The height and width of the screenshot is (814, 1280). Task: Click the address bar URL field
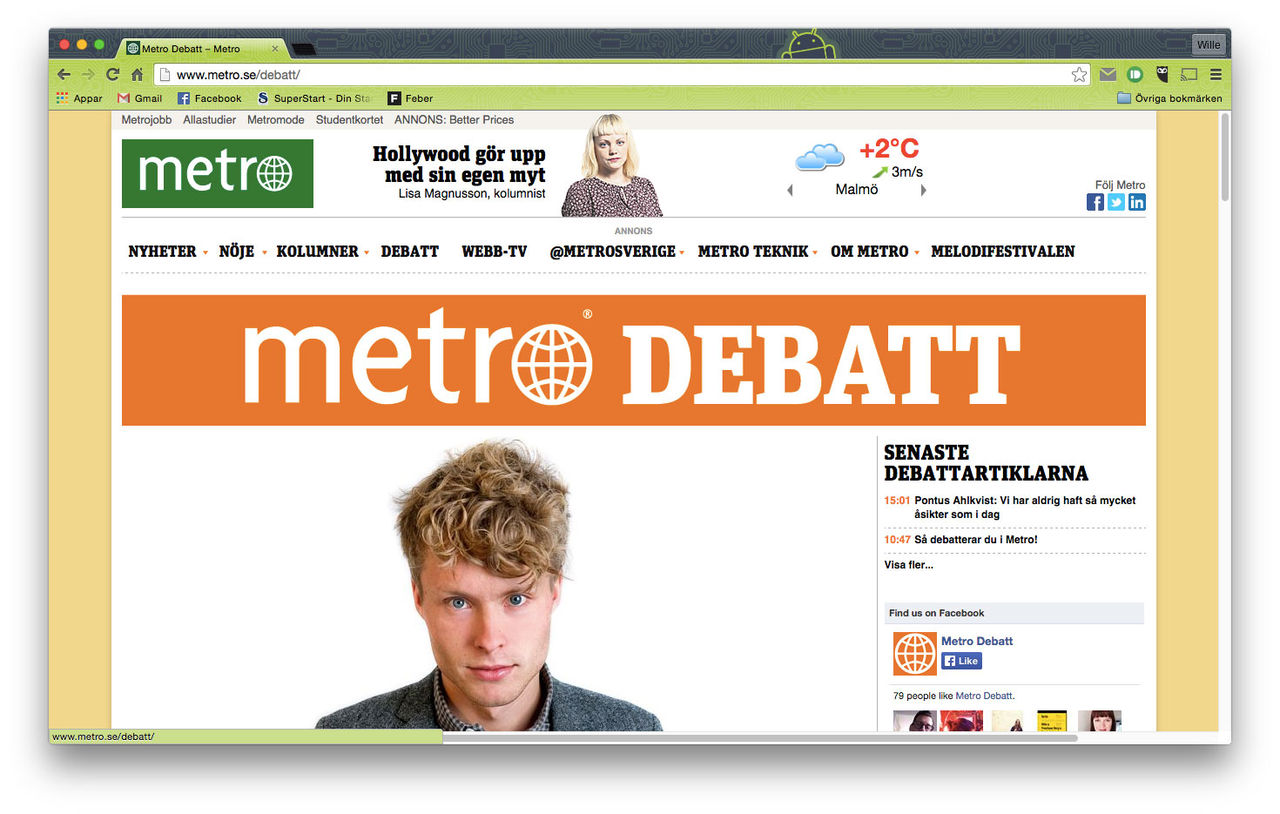point(610,75)
